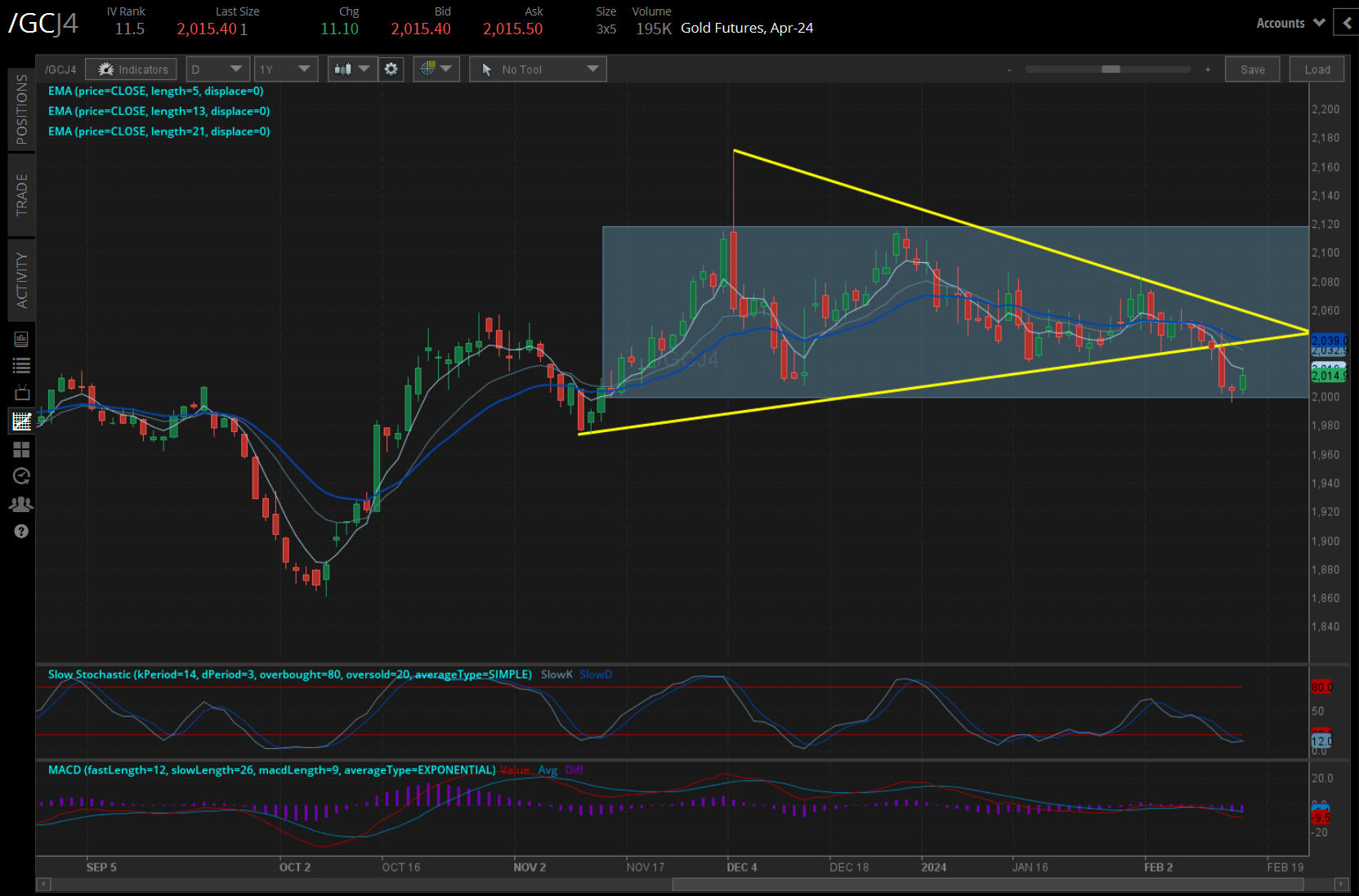Click the community people icon in sidebar
Screen dimensions: 1359x896
[21, 504]
